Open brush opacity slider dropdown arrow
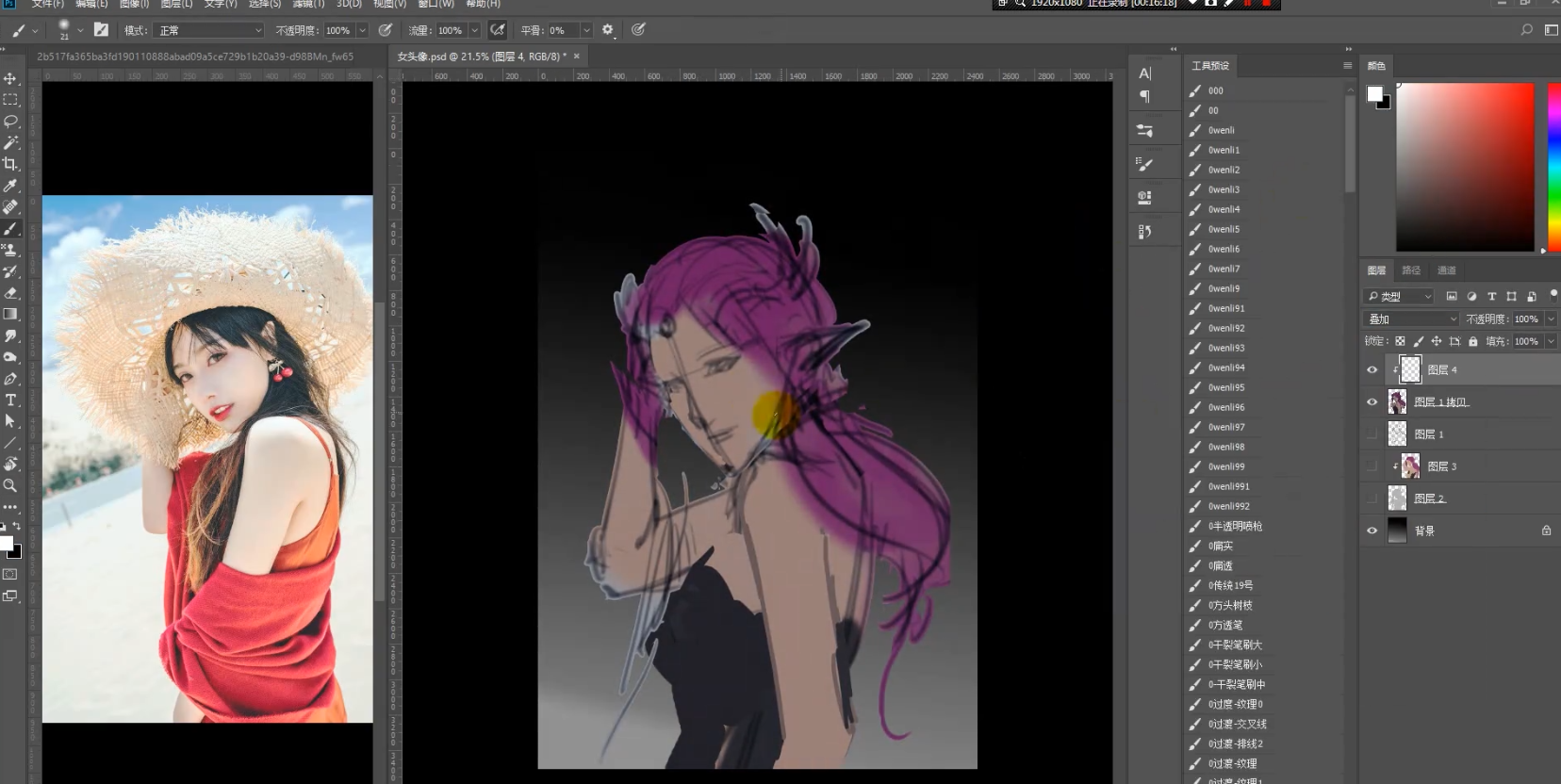Image resolution: width=1561 pixels, height=784 pixels. point(362,30)
